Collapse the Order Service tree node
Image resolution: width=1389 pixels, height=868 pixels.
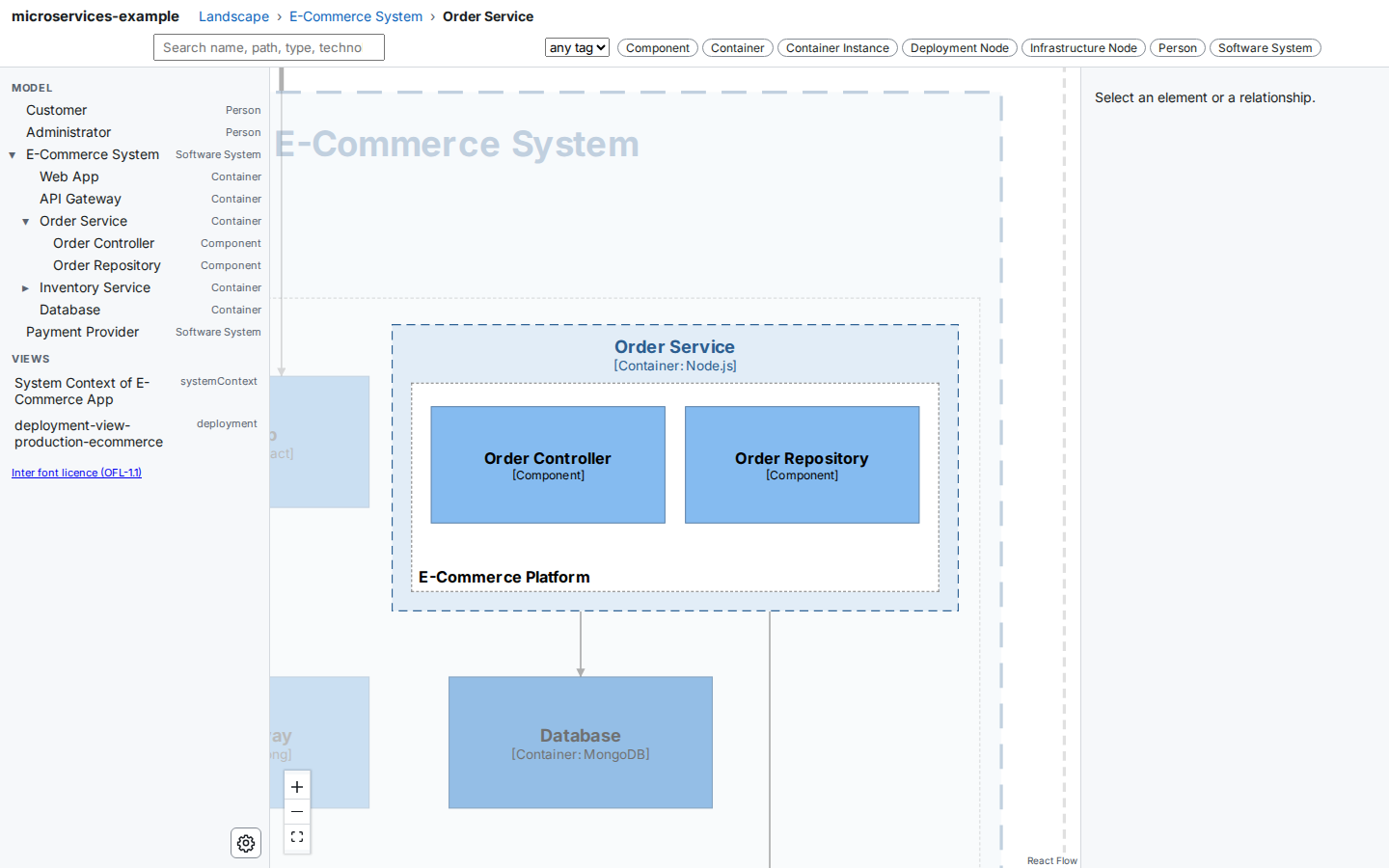click(26, 222)
